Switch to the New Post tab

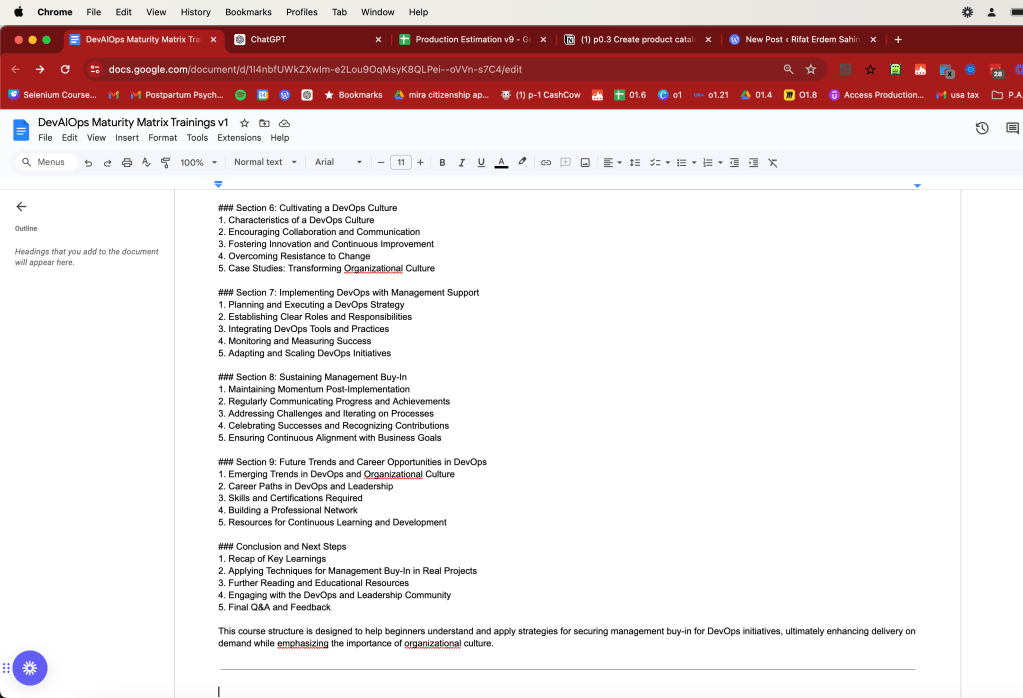click(x=802, y=40)
